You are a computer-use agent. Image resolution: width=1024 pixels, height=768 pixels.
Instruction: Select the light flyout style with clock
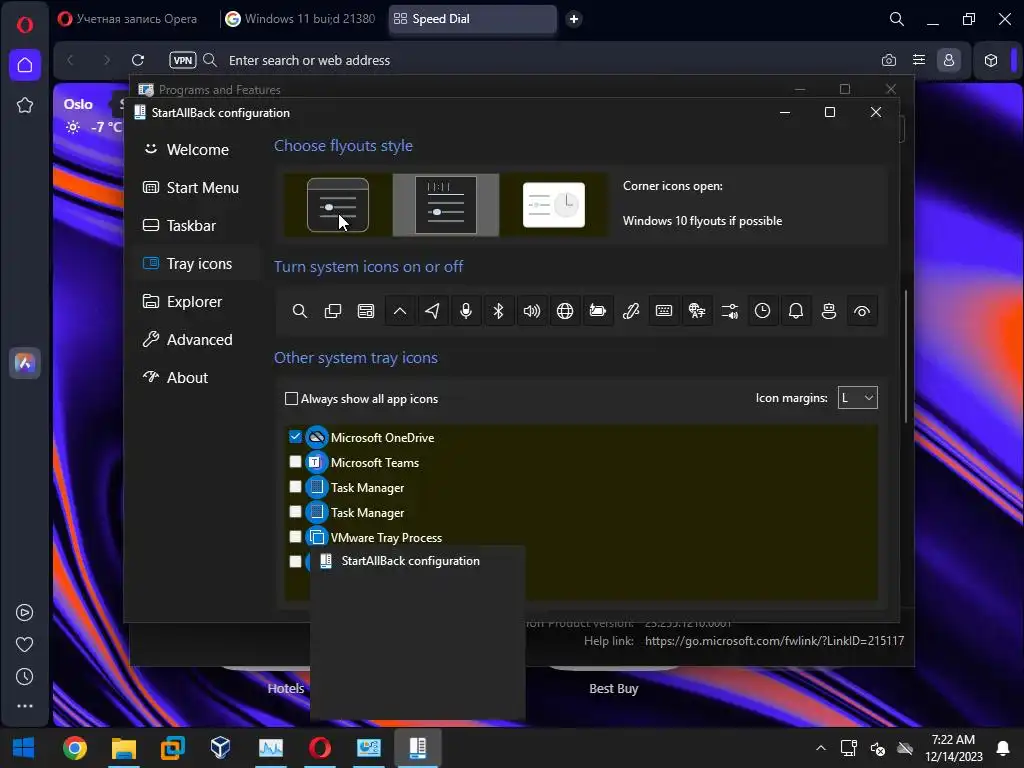tap(554, 205)
